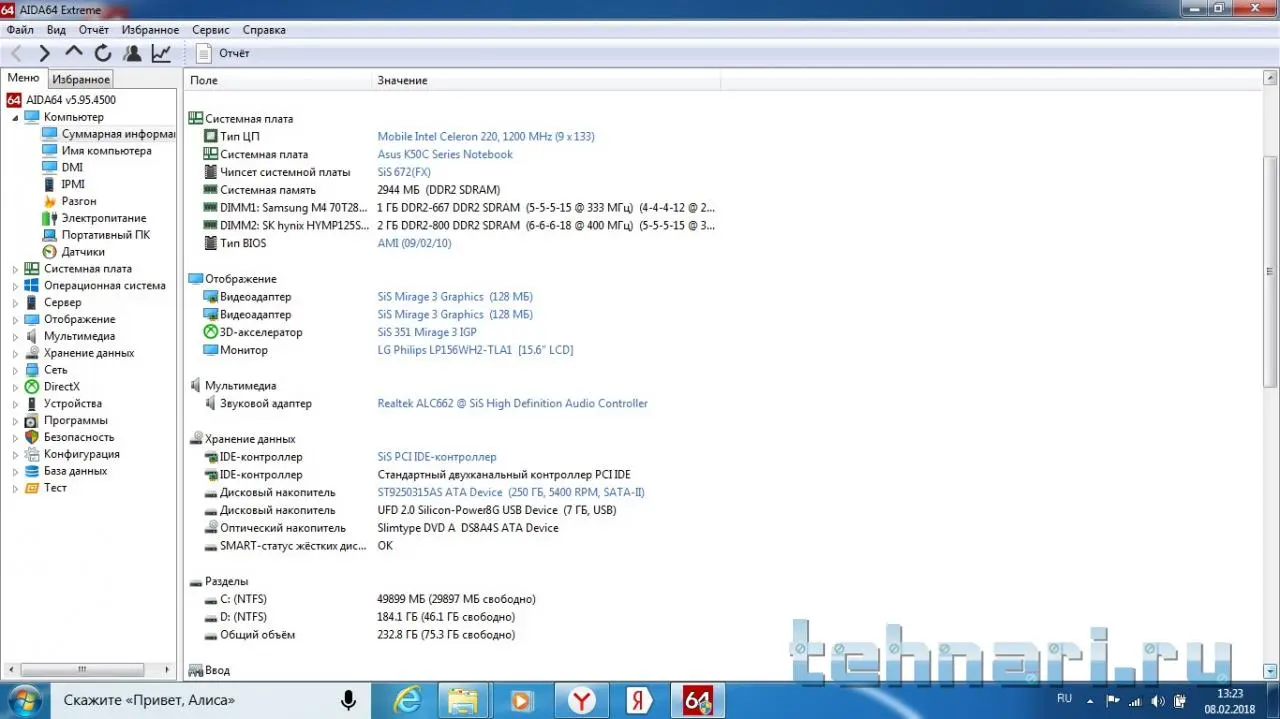Viewport: 1280px width, 719px height.
Task: Go up one level with Up arrow
Action: 74,53
